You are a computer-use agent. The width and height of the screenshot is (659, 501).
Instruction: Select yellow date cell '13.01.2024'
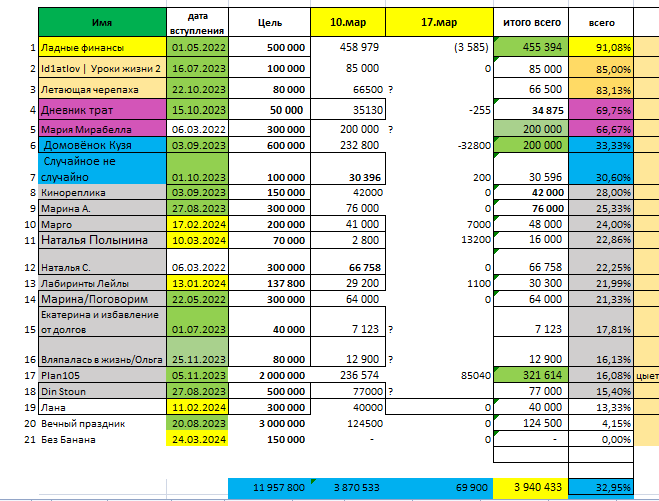click(198, 283)
